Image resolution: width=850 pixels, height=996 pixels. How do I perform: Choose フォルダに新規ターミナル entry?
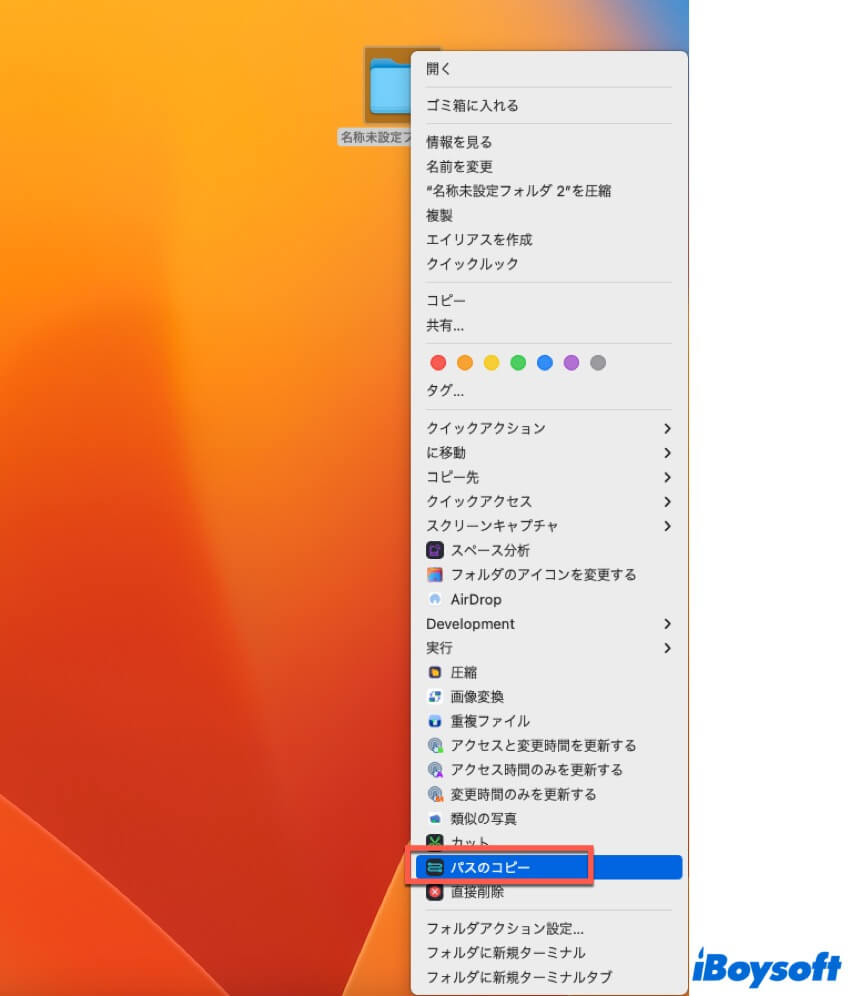point(506,953)
